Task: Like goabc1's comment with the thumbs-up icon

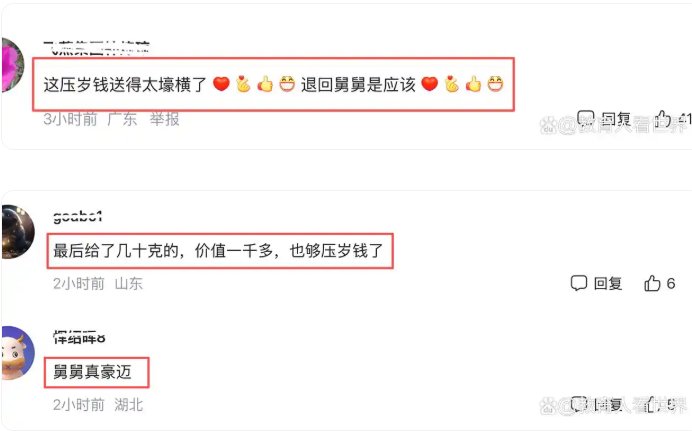Action: coord(652,283)
